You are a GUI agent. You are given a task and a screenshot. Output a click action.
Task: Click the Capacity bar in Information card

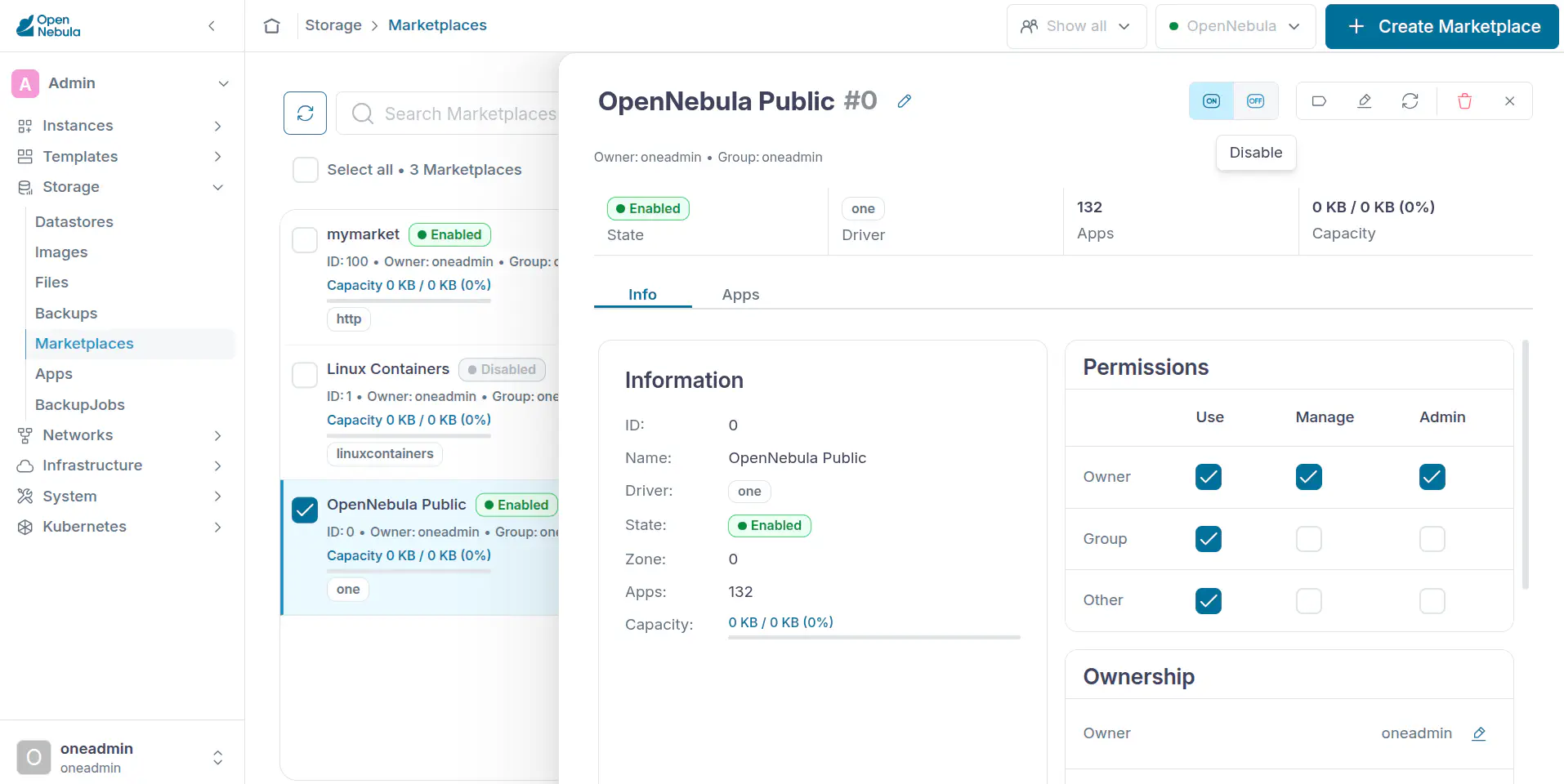point(874,637)
